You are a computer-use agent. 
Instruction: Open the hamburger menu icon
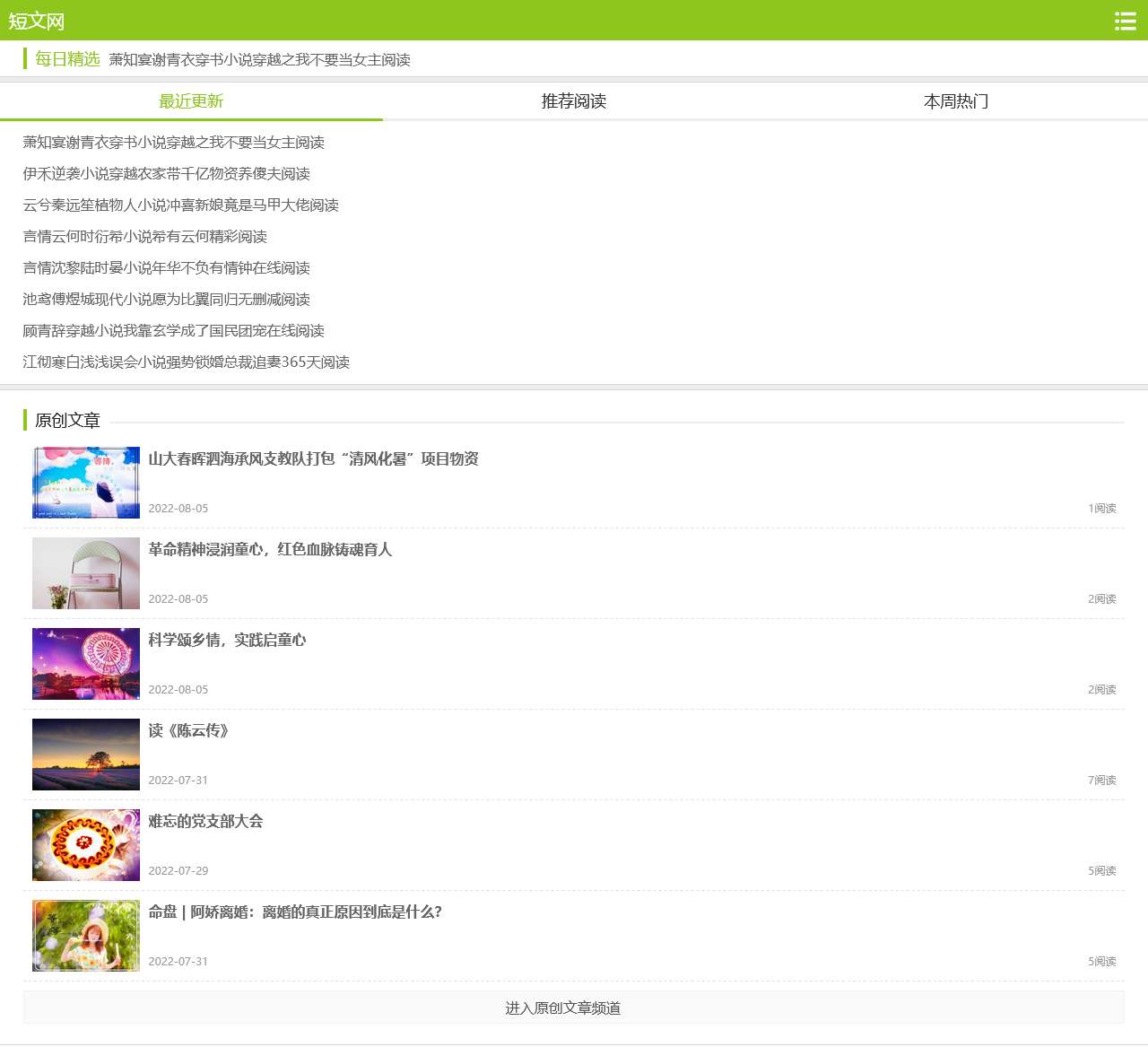1125,21
